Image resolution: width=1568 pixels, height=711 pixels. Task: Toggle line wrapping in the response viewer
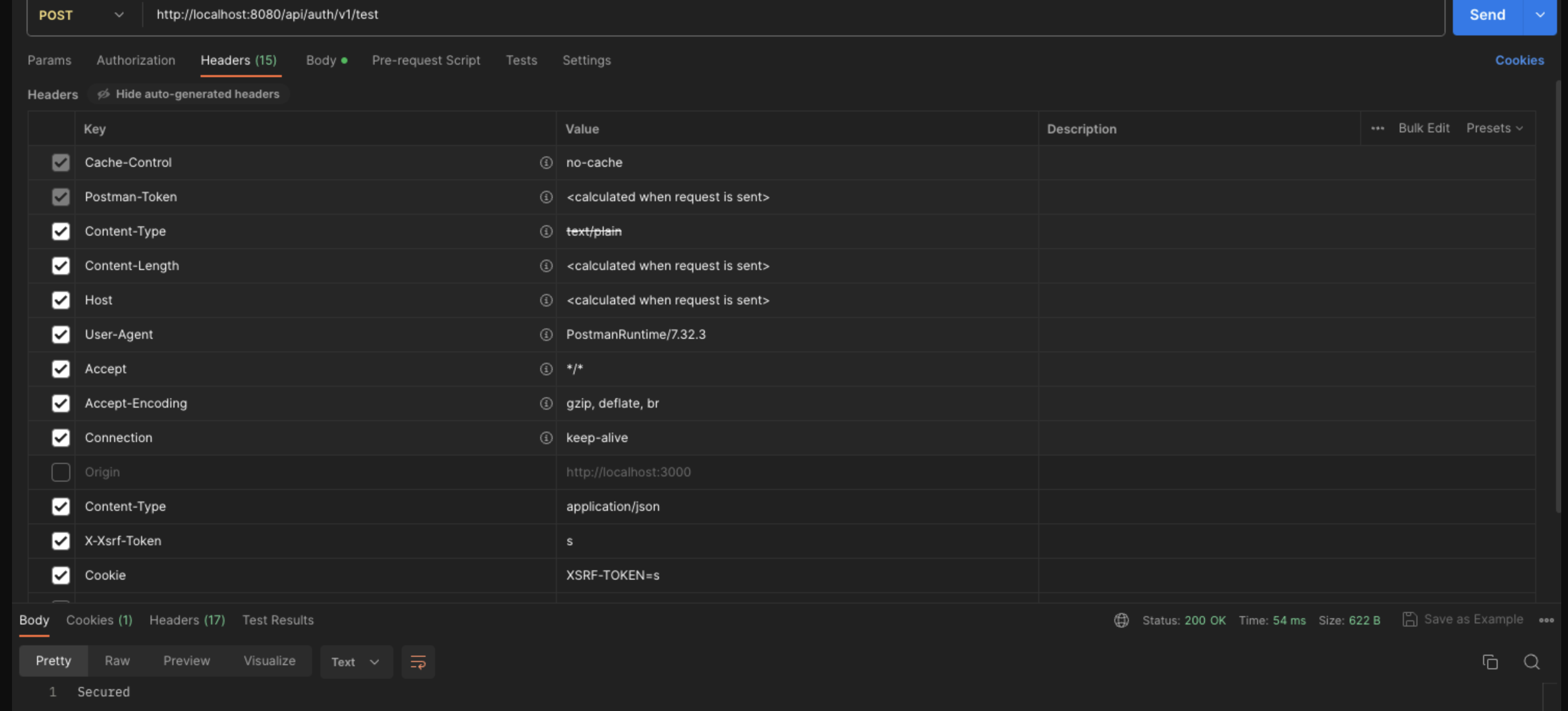(x=418, y=661)
